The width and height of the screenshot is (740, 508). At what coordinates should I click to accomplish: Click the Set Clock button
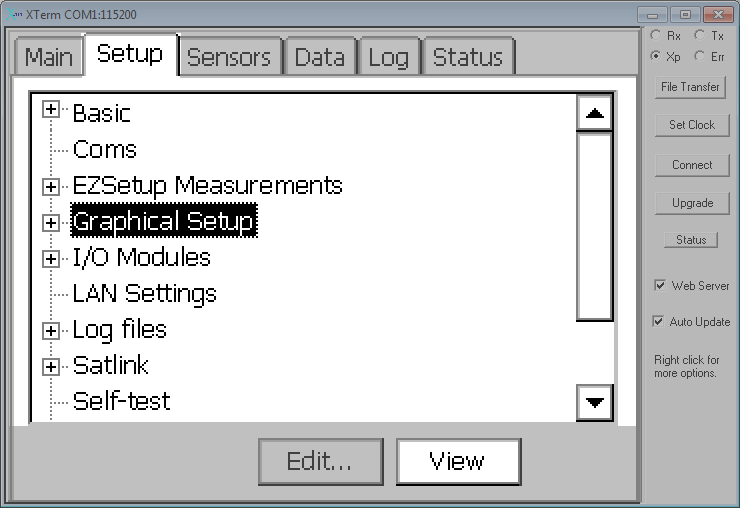pyautogui.click(x=692, y=125)
